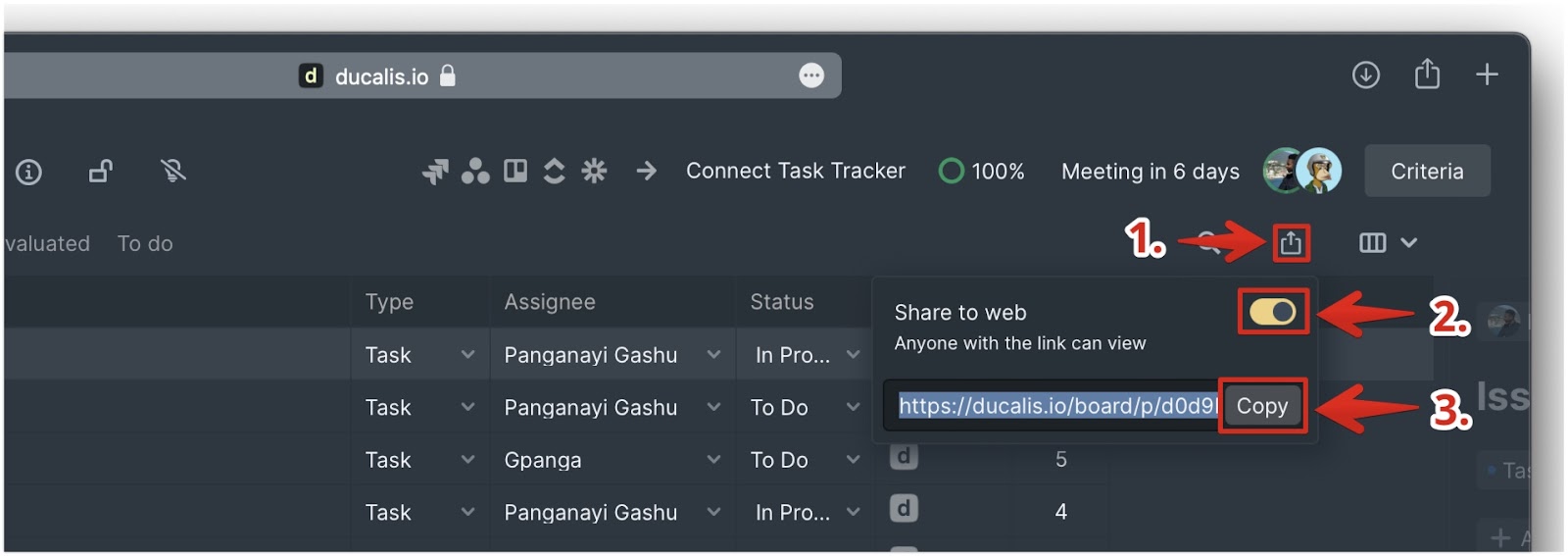This screenshot has width=1568, height=556.
Task: Copy the public board link
Action: pyautogui.click(x=1262, y=406)
